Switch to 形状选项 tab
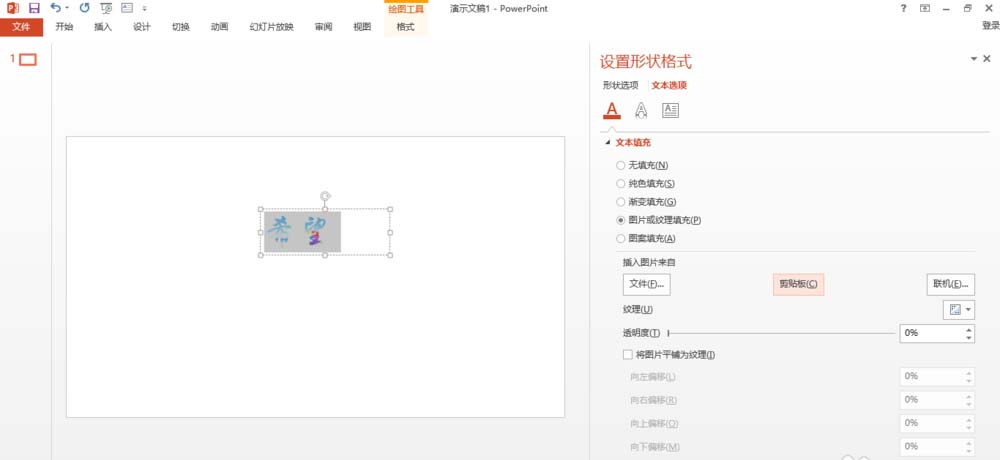 [621, 85]
